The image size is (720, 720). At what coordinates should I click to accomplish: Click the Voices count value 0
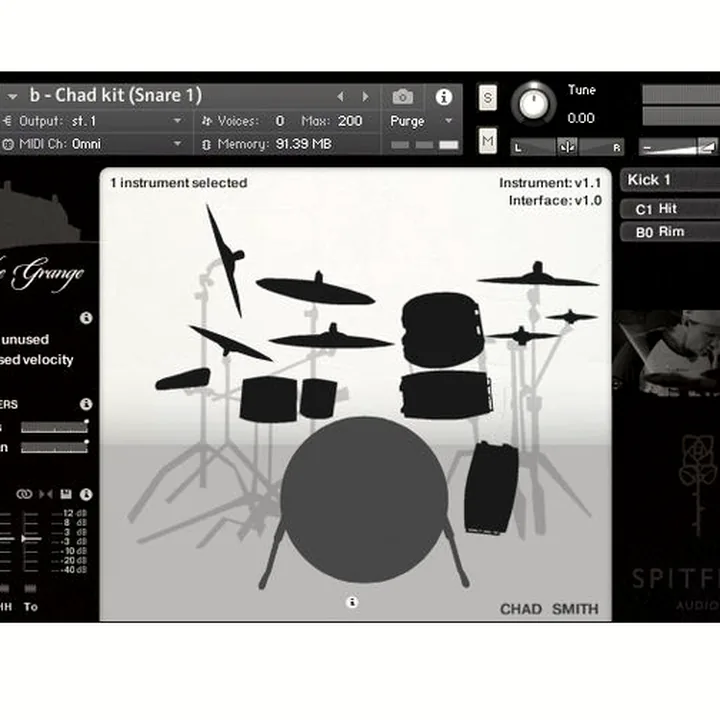[280, 121]
